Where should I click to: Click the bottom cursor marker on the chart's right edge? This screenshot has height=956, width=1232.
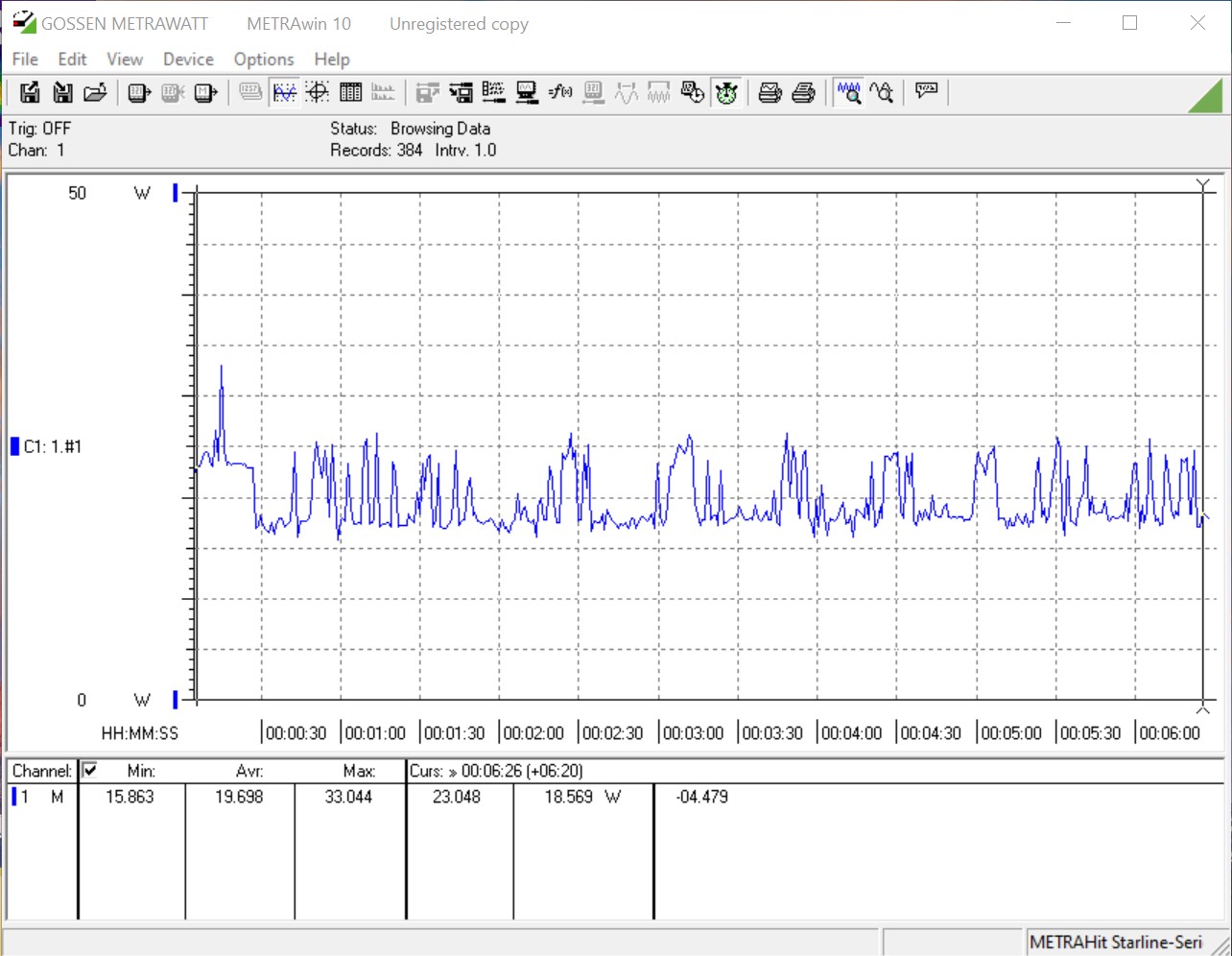coord(1203,708)
